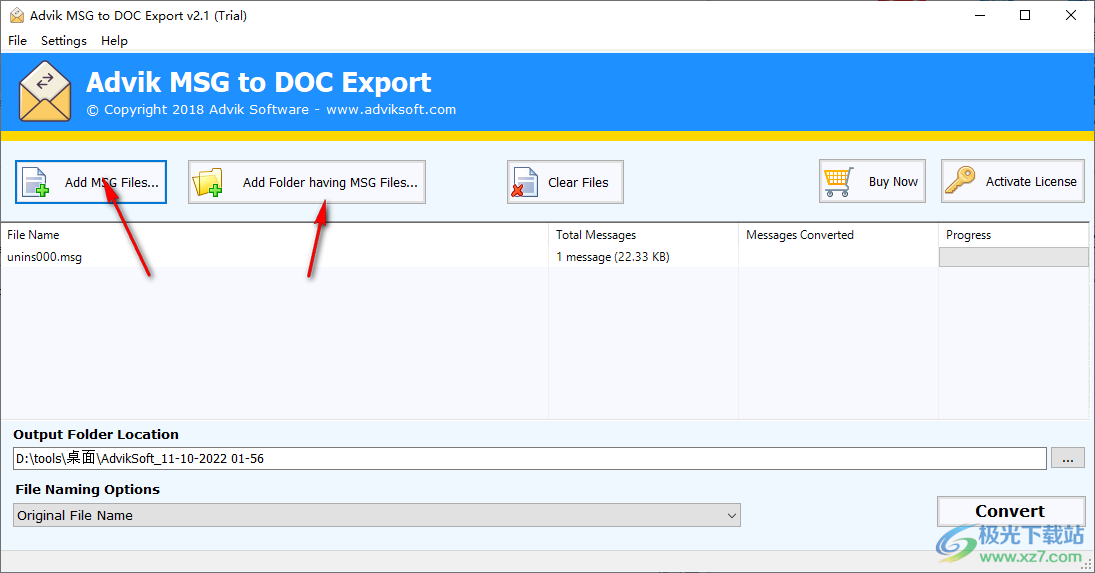Maximize the Advik window
Viewport: 1095px width, 573px height.
click(x=1024, y=15)
